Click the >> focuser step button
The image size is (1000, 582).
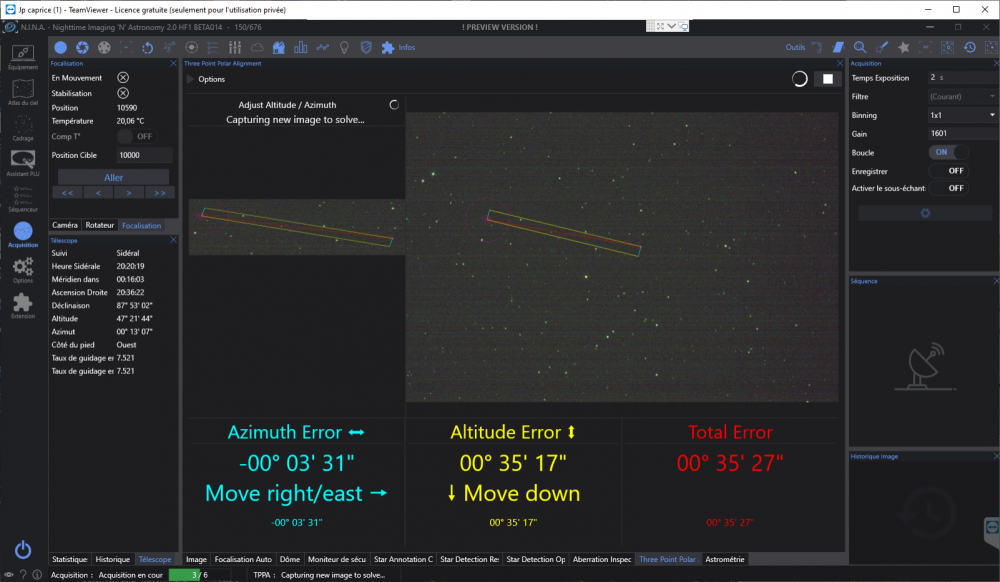pos(159,193)
